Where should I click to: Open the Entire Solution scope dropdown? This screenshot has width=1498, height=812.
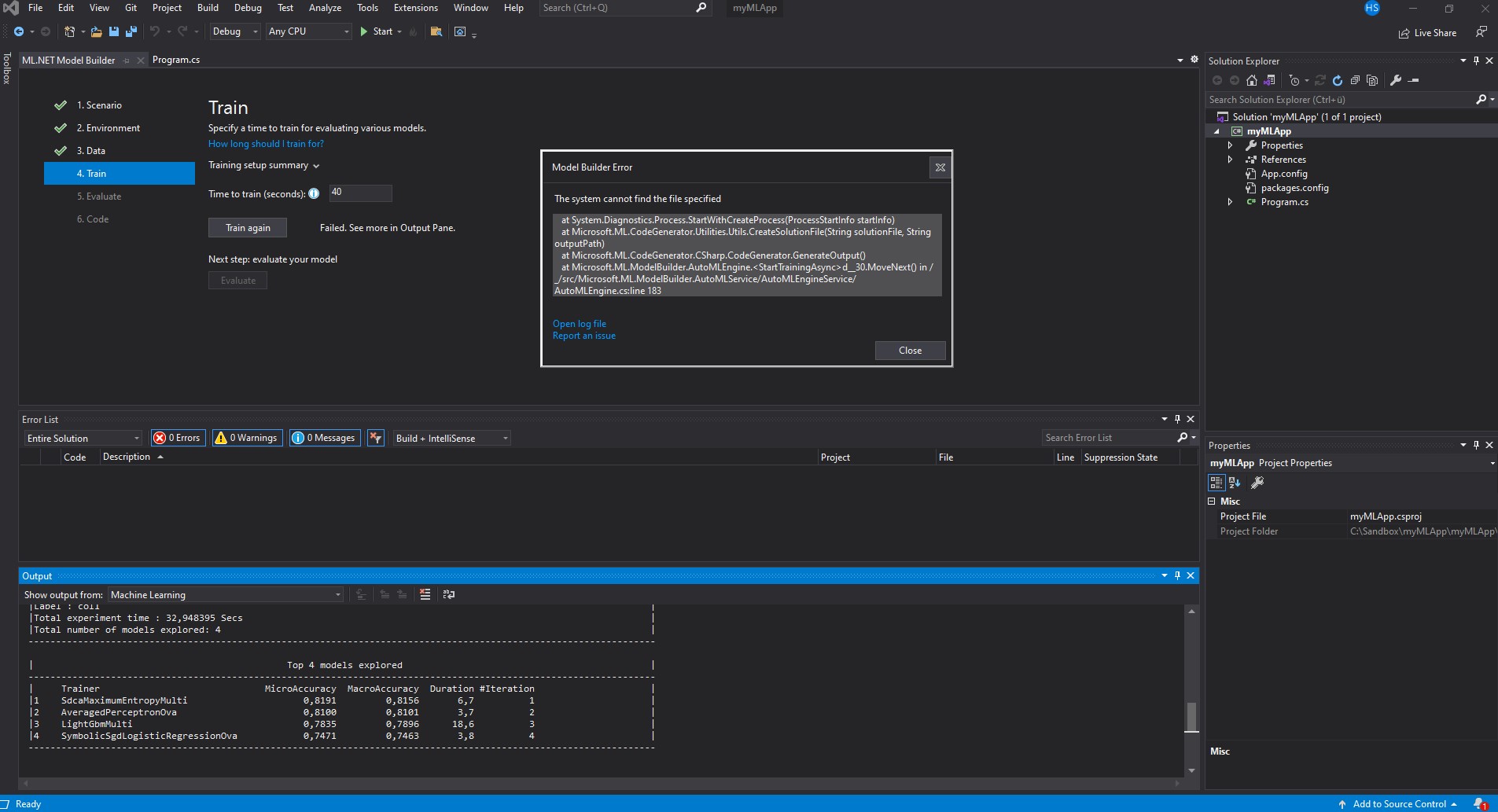pos(83,438)
